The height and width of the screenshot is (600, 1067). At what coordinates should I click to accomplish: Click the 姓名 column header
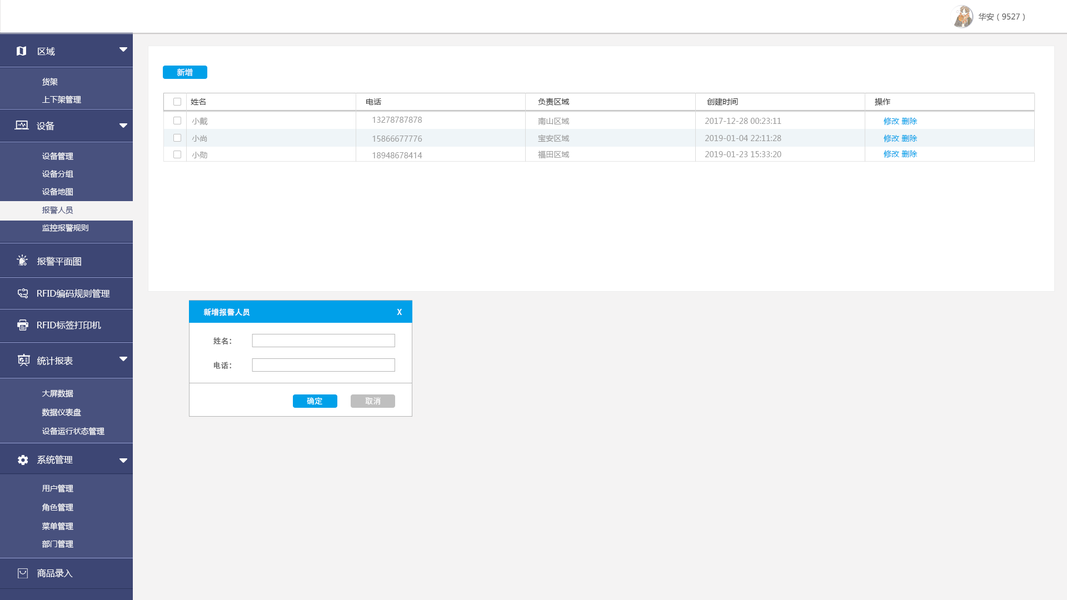[x=199, y=102]
